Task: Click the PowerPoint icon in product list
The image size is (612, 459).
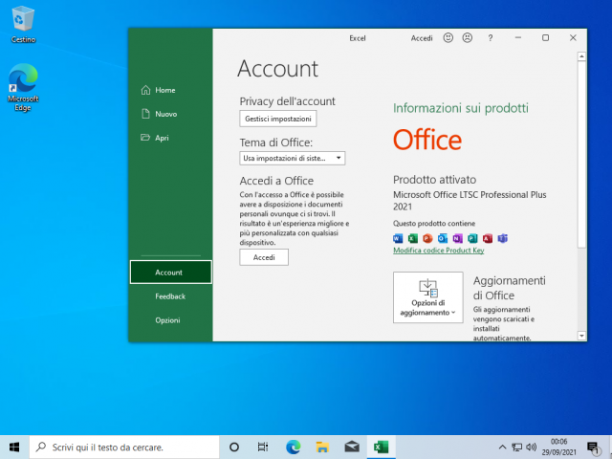Action: tap(428, 238)
